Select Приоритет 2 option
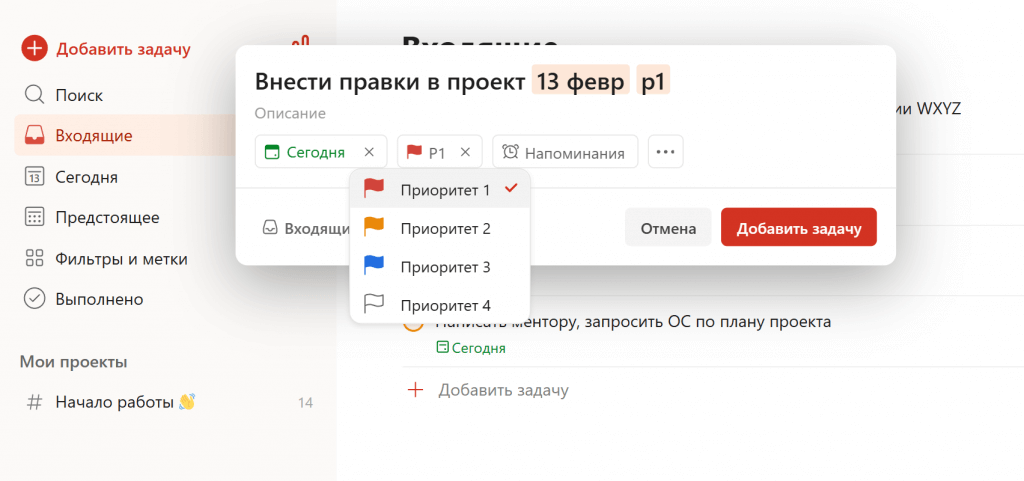This screenshot has height=481, width=1024. tap(440, 228)
